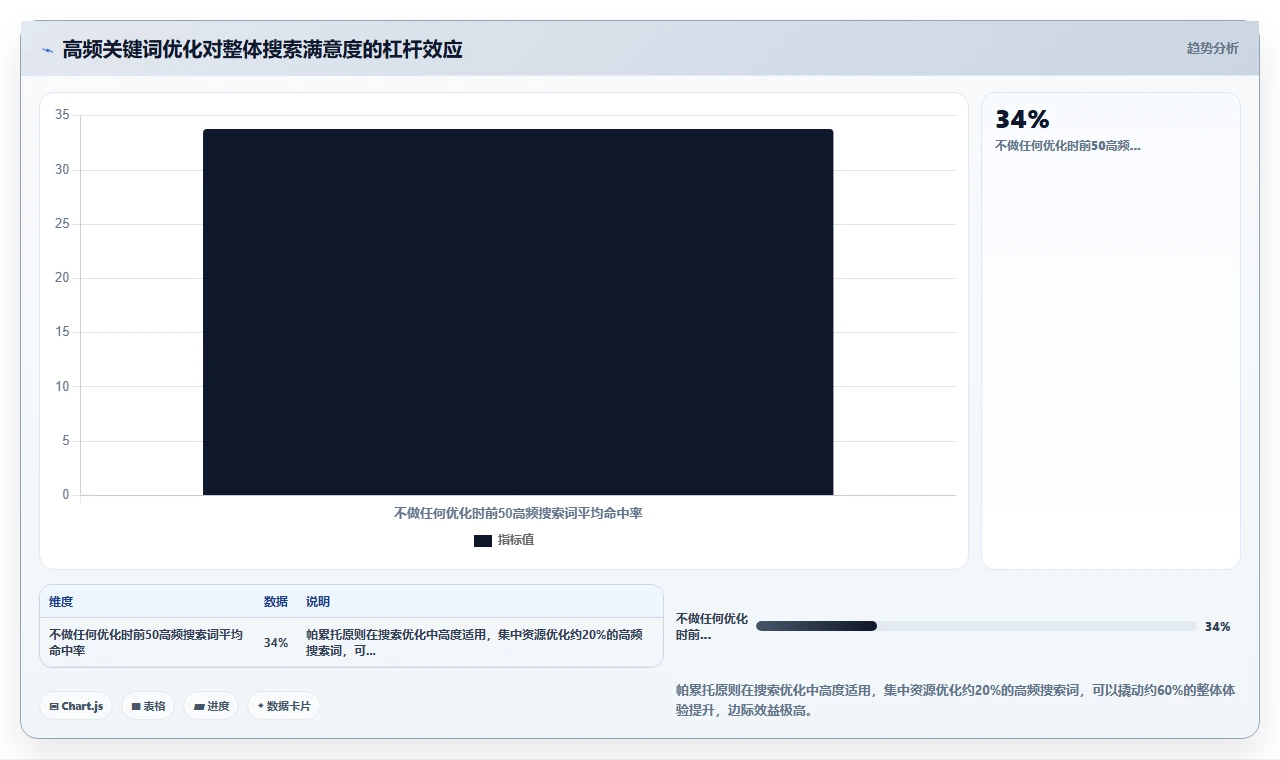Image resolution: width=1280 pixels, height=760 pixels.
Task: Click the 帕累托原则 description cell in table
Action: click(474, 643)
